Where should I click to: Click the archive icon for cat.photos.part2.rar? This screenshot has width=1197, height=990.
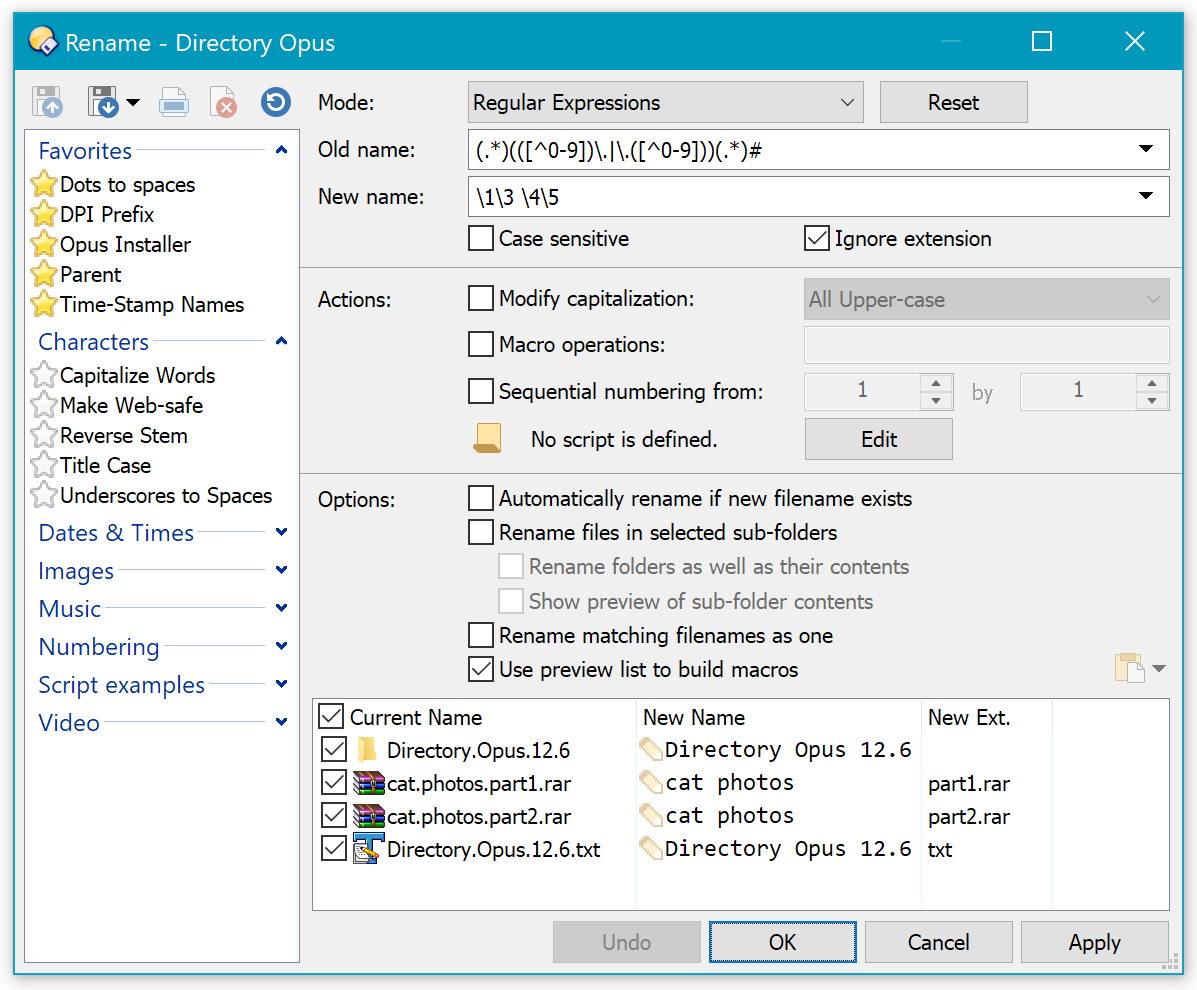(x=368, y=816)
